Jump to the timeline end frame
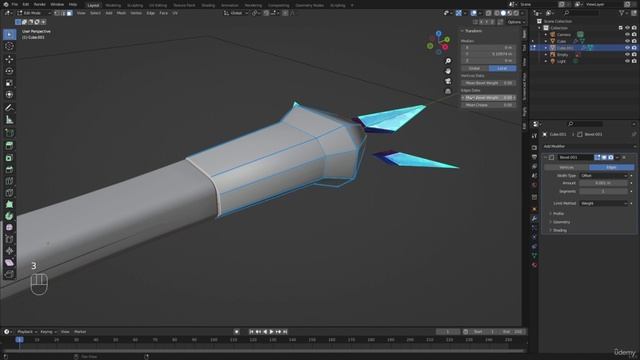Screen dimensions: 640x360 (285, 332)
